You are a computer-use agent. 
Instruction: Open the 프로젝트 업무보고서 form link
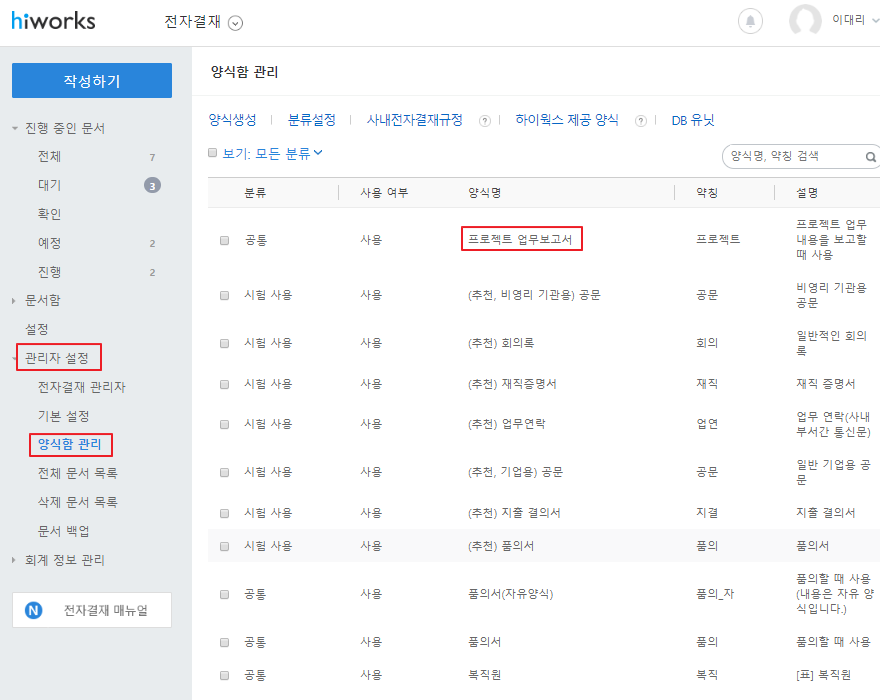coord(520,240)
